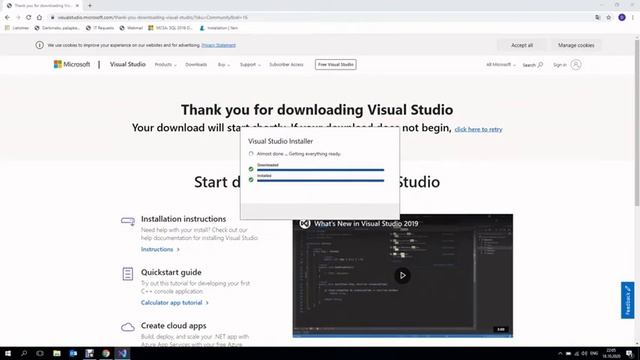This screenshot has width=640, height=360.
Task: Open the browser home page icon
Action: (39, 18)
